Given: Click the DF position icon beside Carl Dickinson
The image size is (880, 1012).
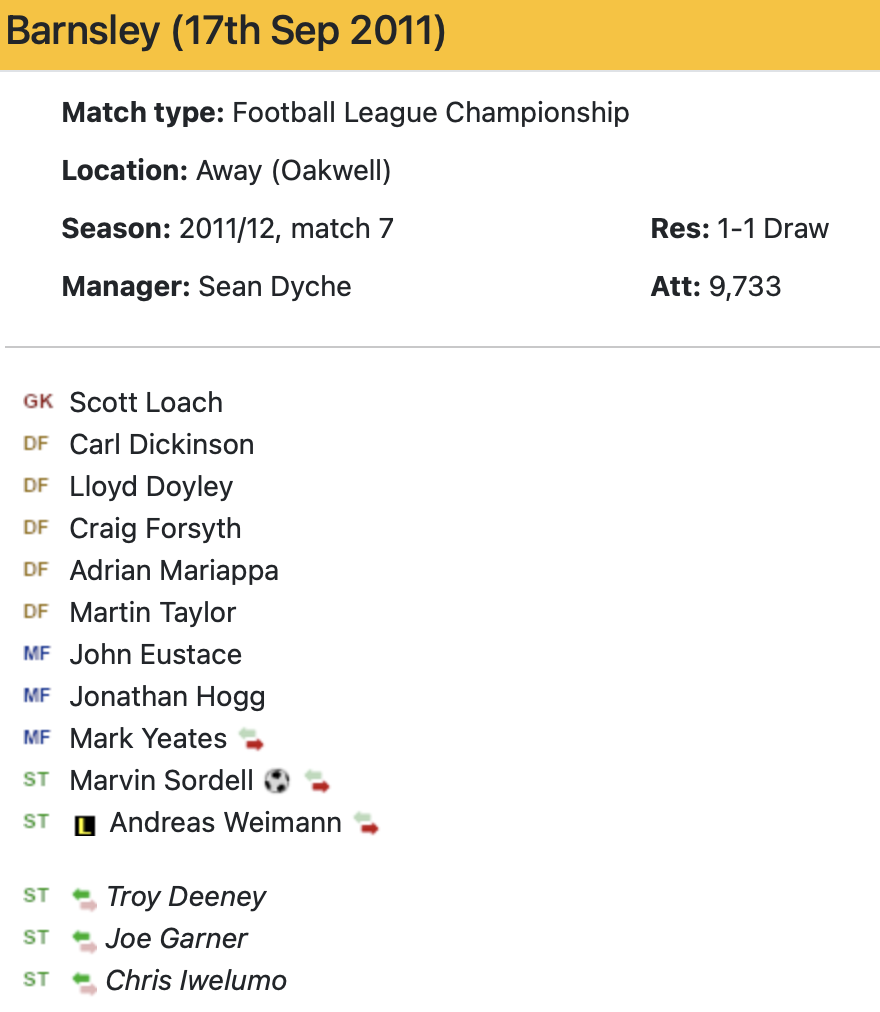Looking at the screenshot, I should (36, 444).
